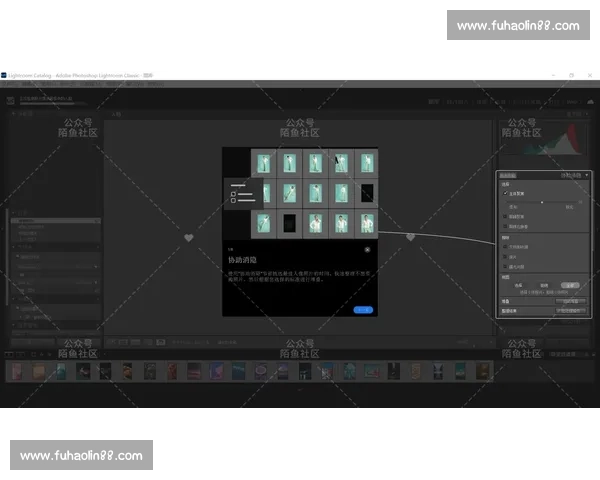600x480 pixels.
Task: Open the 图库 module tab
Action: click(433, 101)
